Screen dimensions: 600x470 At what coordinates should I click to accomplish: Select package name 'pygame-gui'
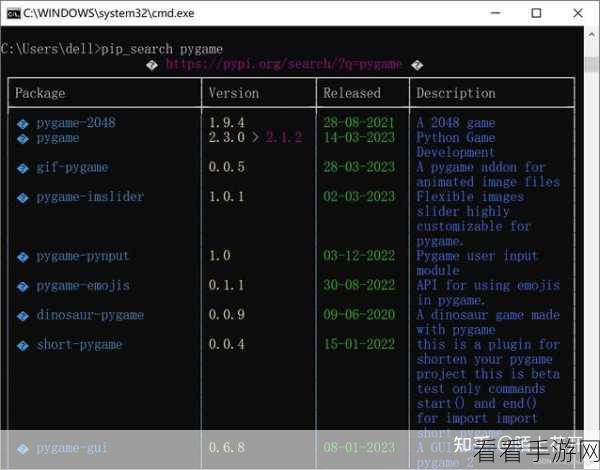point(72,448)
